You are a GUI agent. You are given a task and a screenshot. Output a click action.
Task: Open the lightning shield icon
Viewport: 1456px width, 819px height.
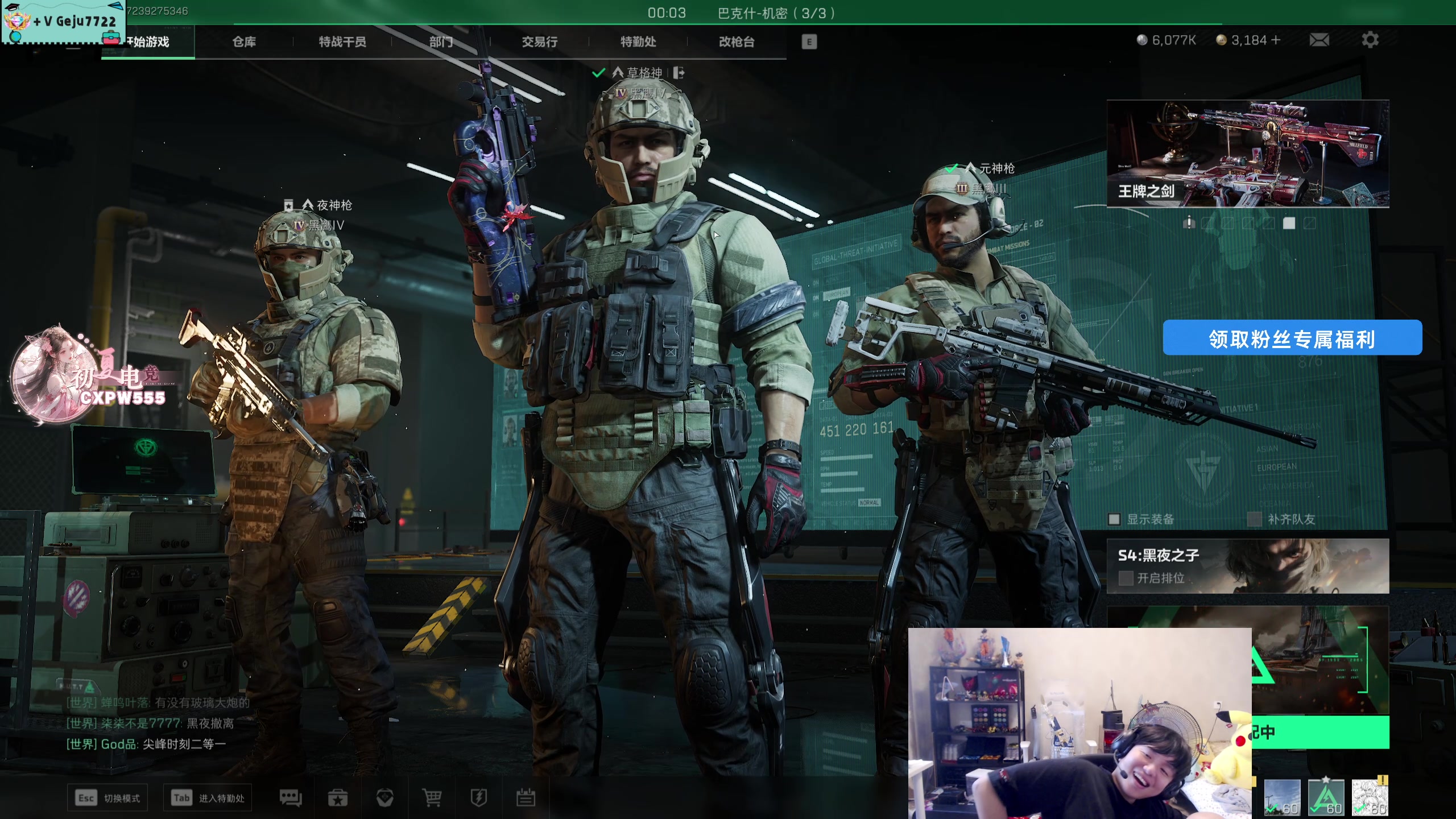click(479, 798)
